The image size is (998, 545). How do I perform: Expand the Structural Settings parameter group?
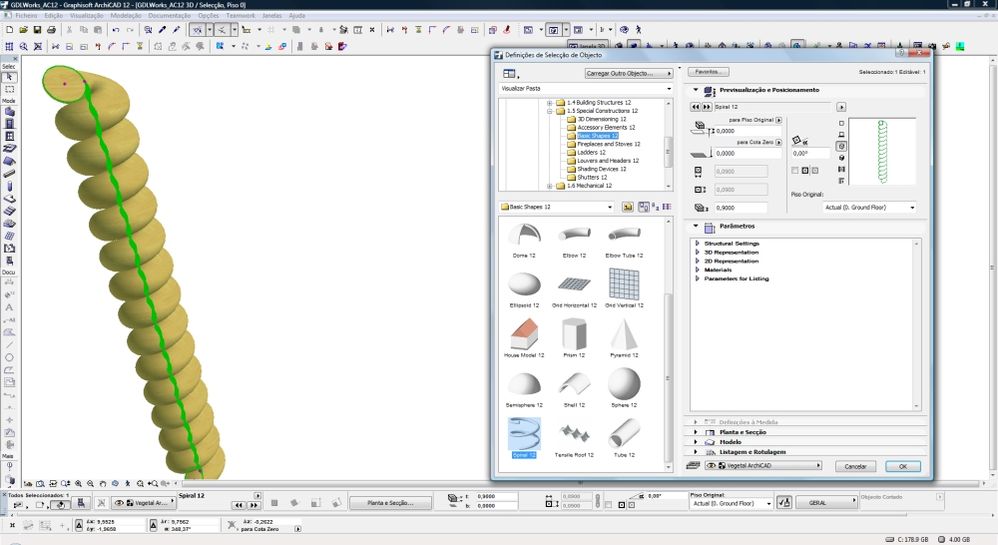point(697,243)
